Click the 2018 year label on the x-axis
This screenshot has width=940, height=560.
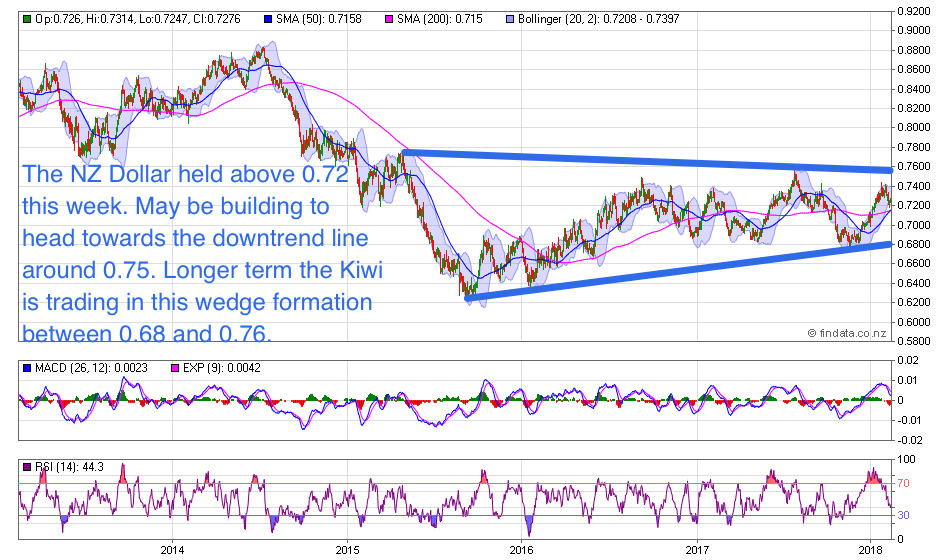click(871, 550)
